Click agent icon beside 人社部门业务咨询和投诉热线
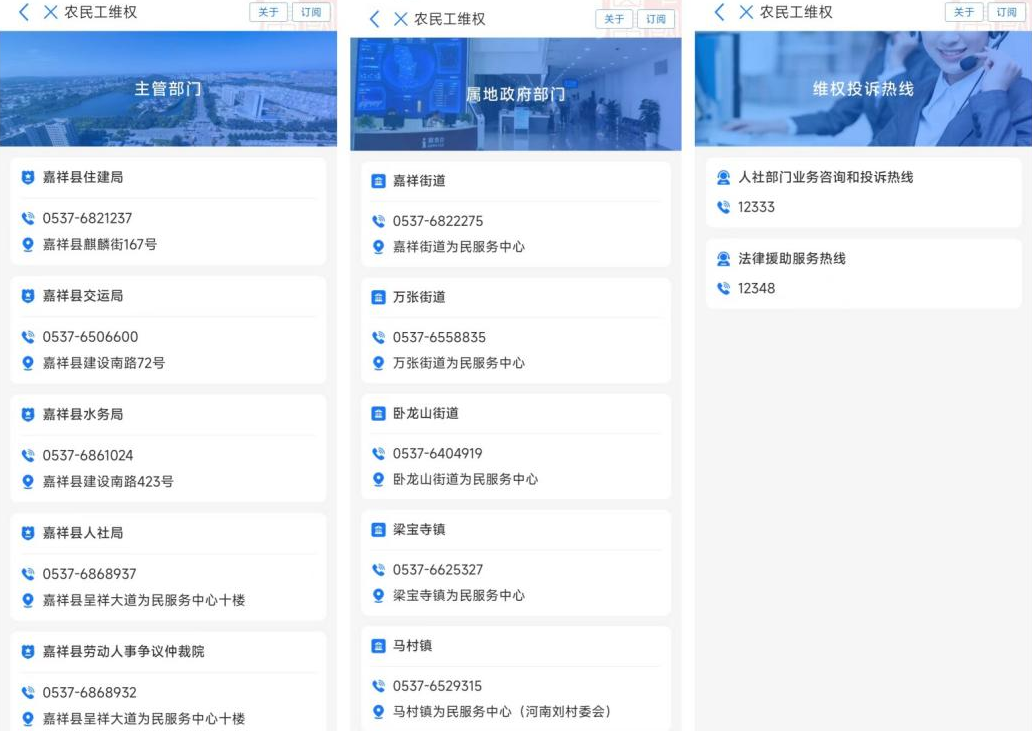Screen dimensions: 1032x731 pos(723,177)
